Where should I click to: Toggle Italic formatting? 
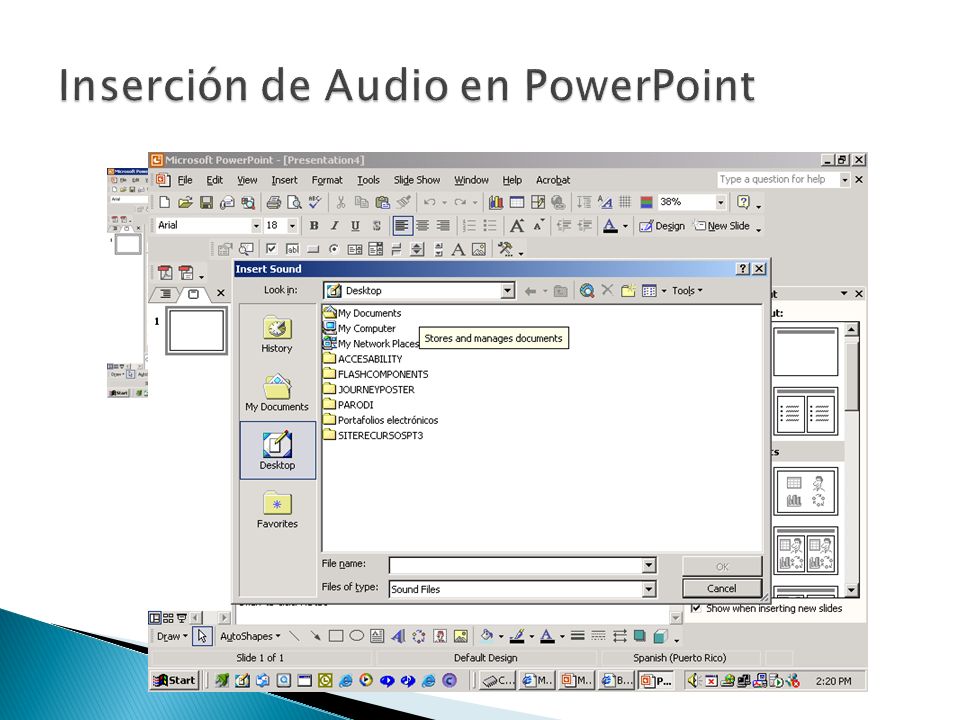(335, 226)
